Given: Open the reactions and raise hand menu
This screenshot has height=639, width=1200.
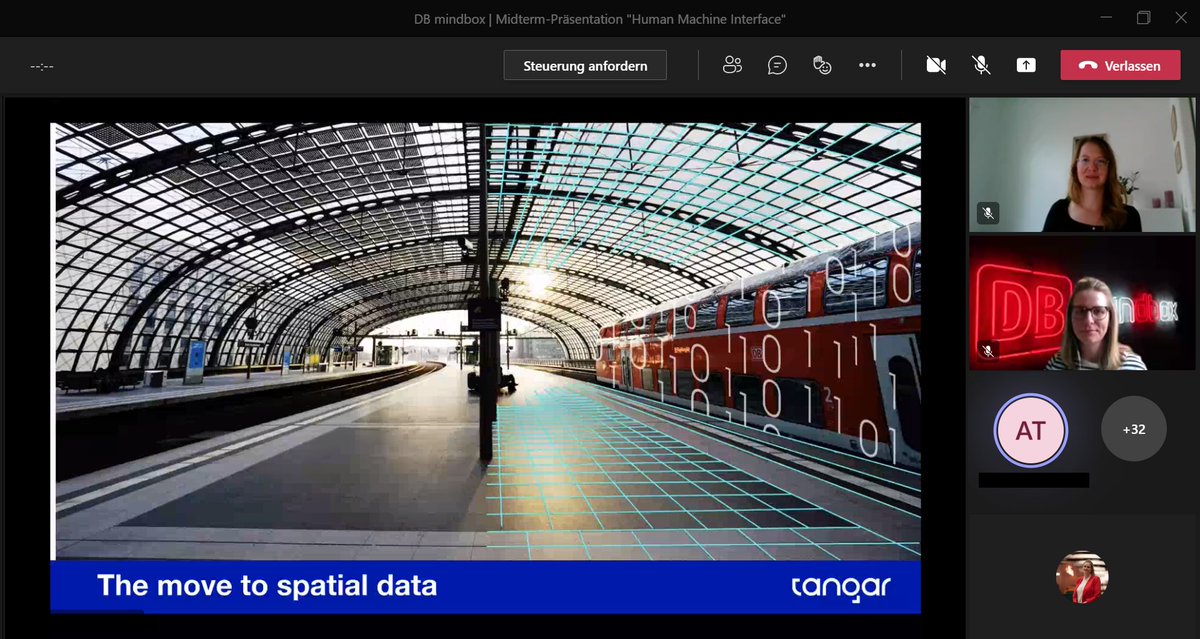Looking at the screenshot, I should pyautogui.click(x=822, y=65).
